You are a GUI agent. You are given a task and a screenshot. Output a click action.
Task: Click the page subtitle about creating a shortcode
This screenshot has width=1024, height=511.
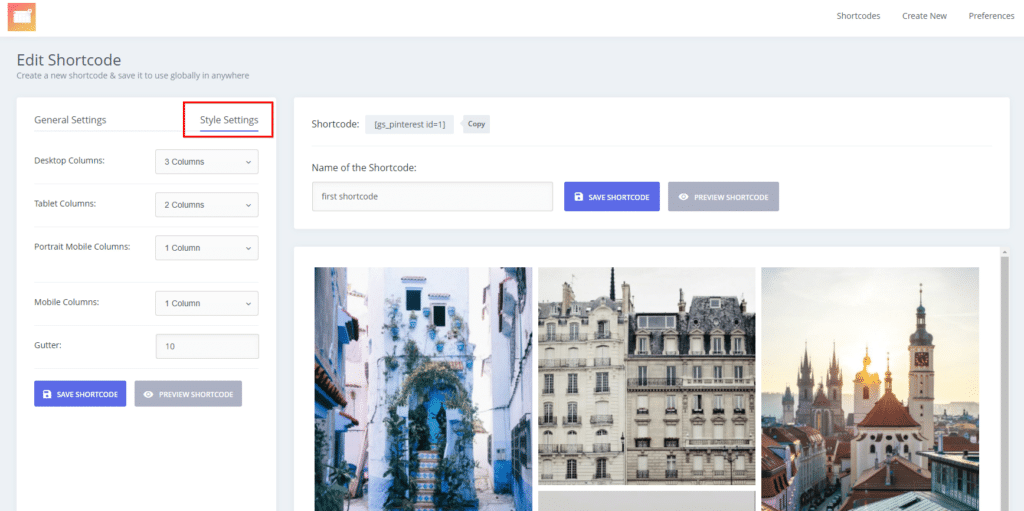coord(133,76)
